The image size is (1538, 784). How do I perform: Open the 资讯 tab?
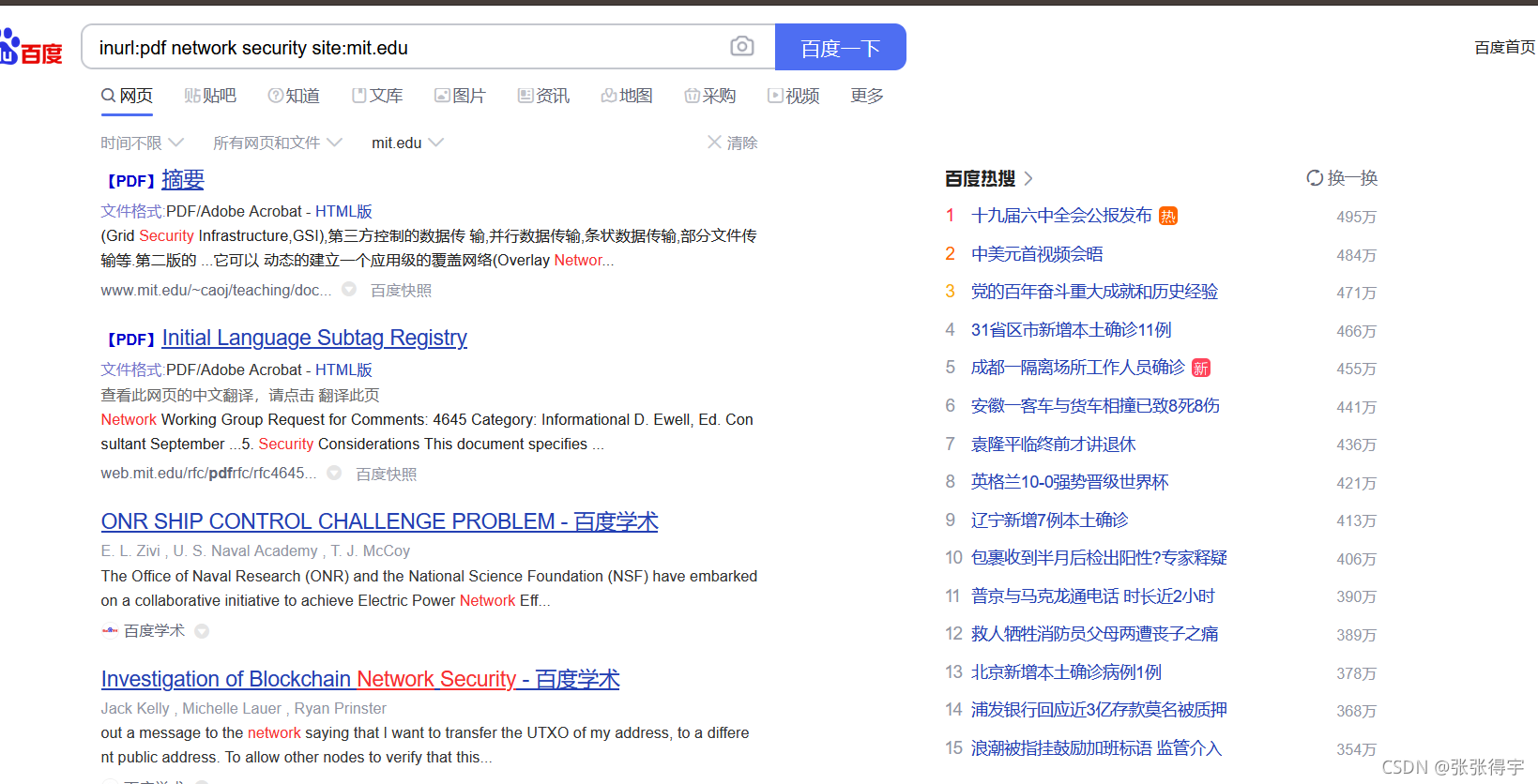[x=543, y=96]
